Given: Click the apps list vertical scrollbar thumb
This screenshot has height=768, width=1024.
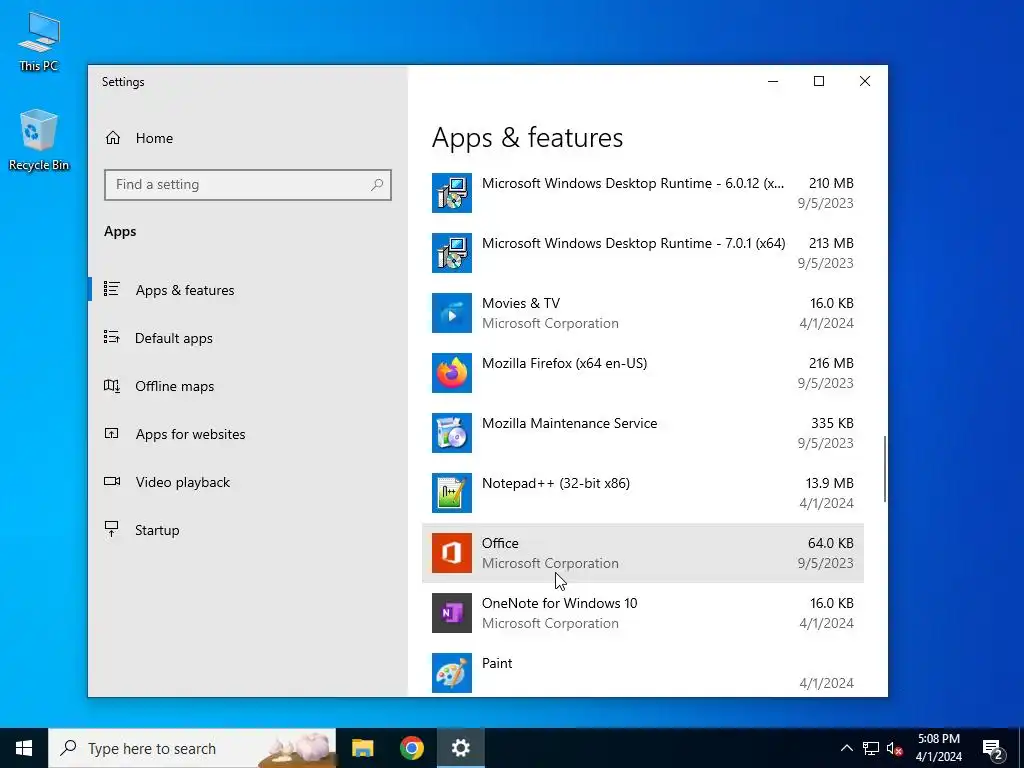Looking at the screenshot, I should [885, 469].
